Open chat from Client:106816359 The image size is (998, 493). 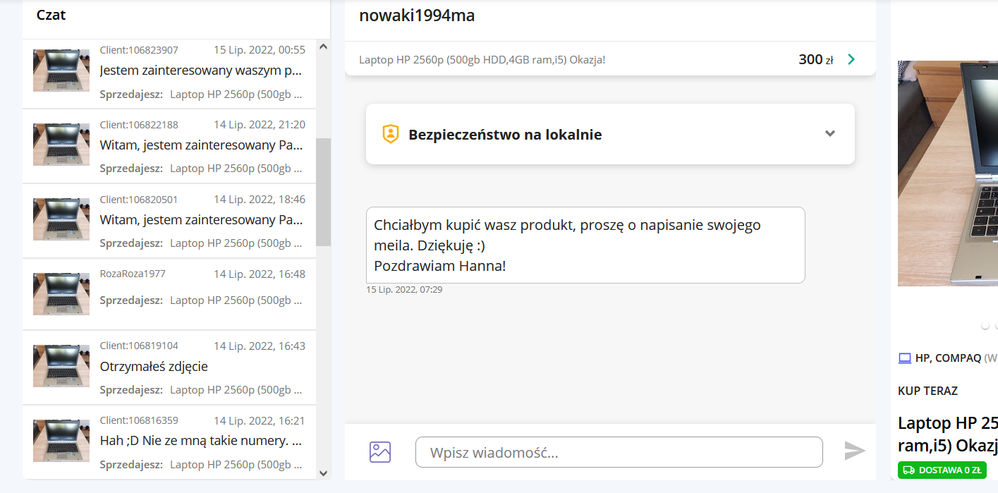169,442
